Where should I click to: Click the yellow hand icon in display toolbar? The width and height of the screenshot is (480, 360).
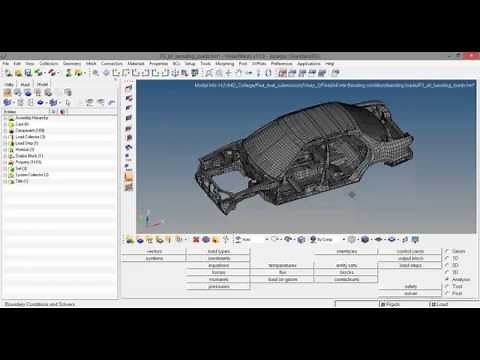[216, 239]
